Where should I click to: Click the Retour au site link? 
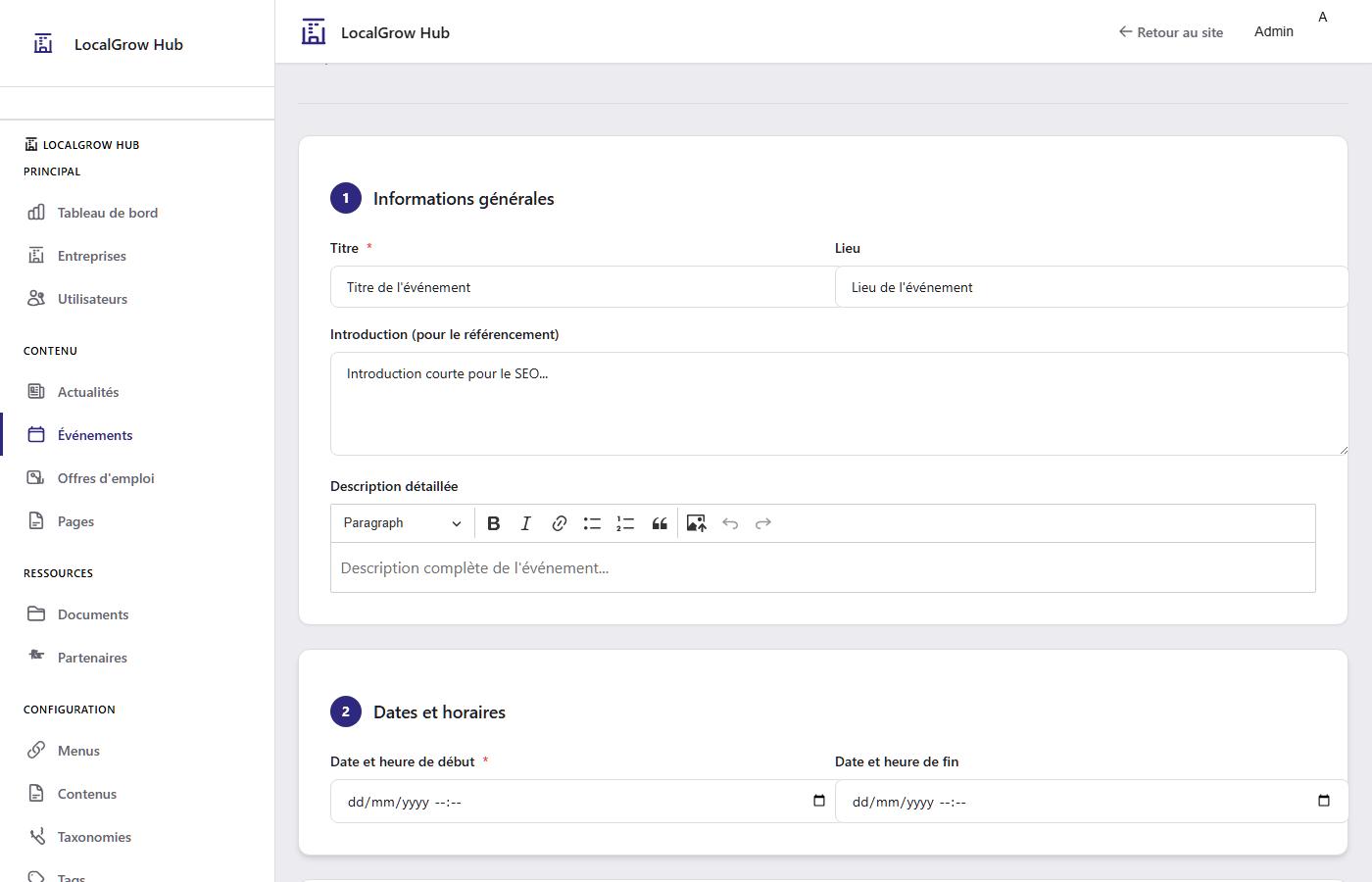(x=1171, y=32)
